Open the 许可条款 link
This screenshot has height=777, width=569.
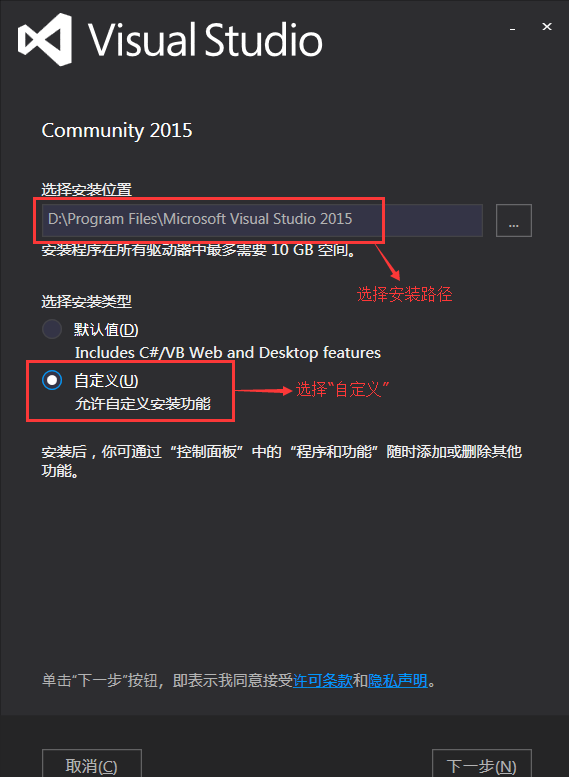pyautogui.click(x=323, y=681)
